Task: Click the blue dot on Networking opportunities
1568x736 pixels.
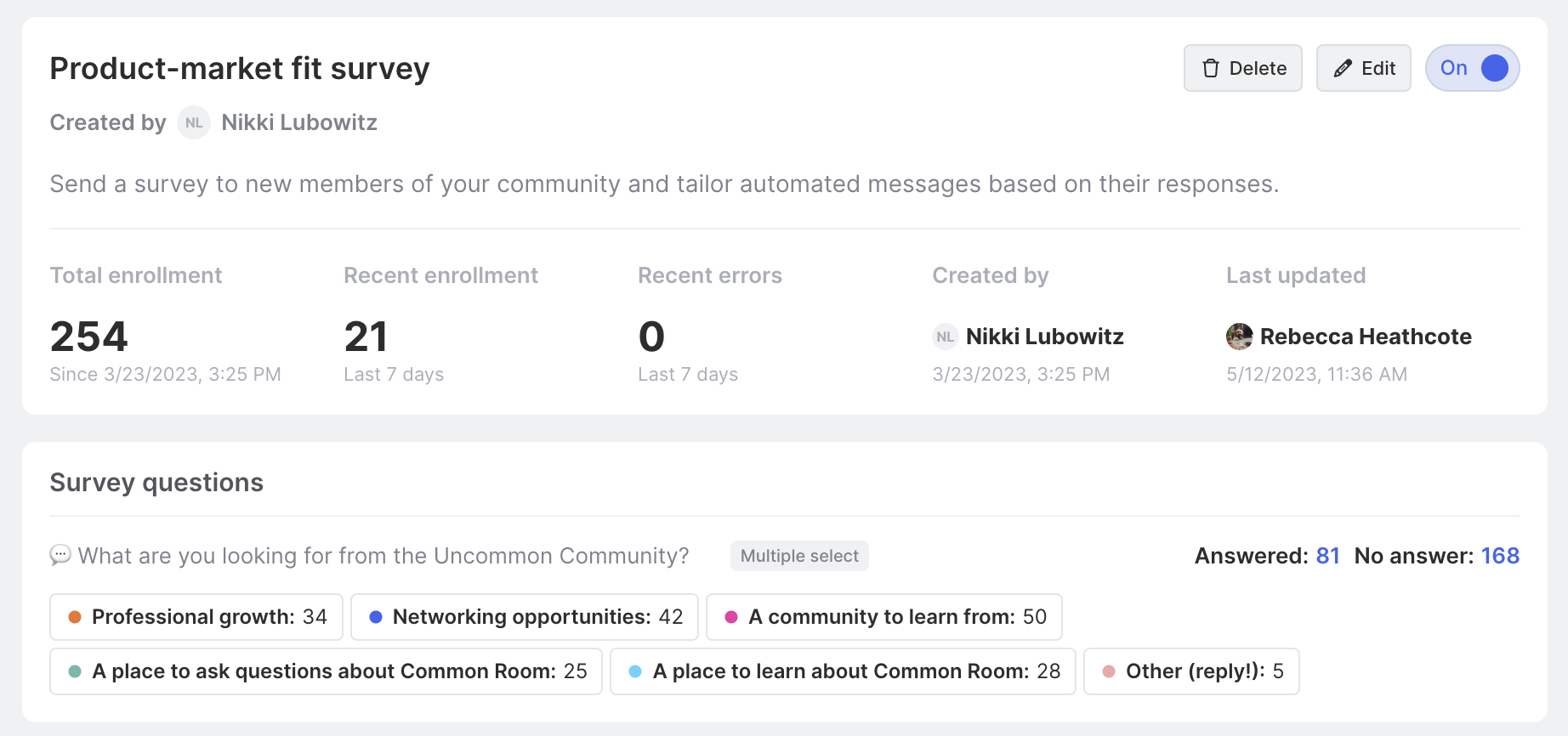Action: [376, 617]
